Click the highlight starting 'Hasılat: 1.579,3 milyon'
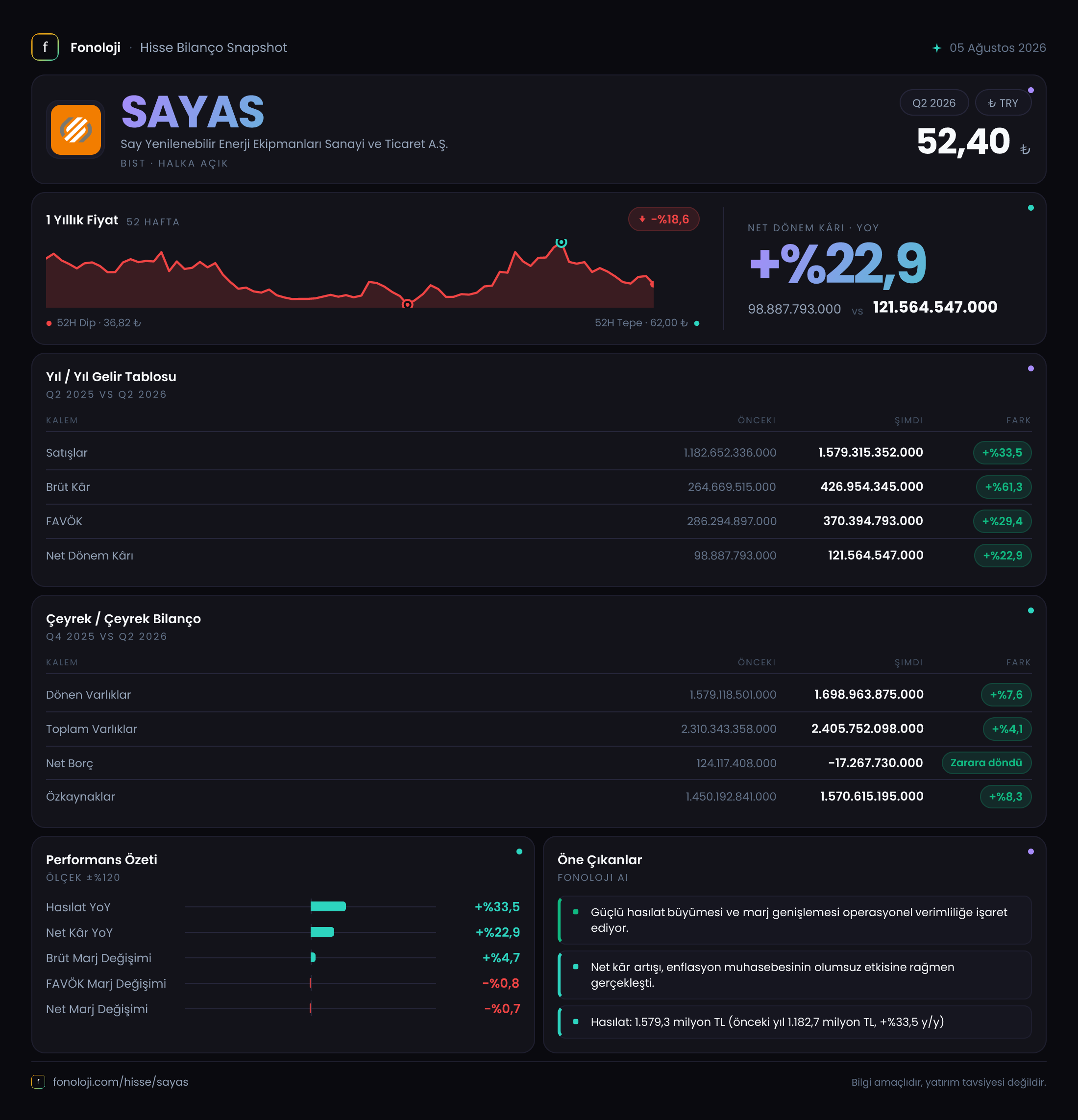This screenshot has width=1078, height=1120. [794, 1022]
